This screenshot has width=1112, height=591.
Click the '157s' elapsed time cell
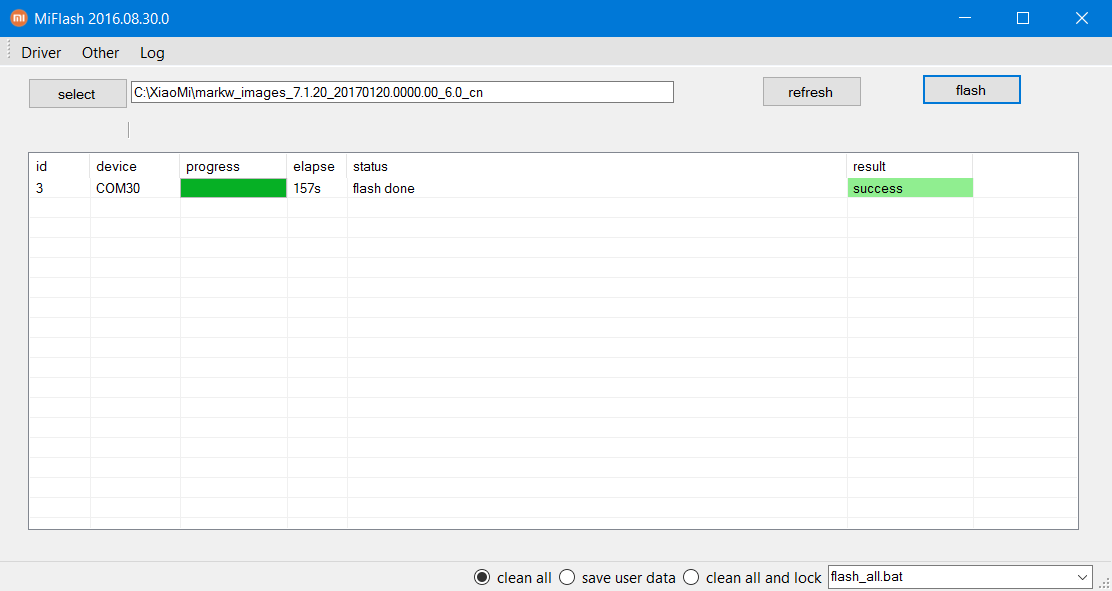(x=317, y=188)
